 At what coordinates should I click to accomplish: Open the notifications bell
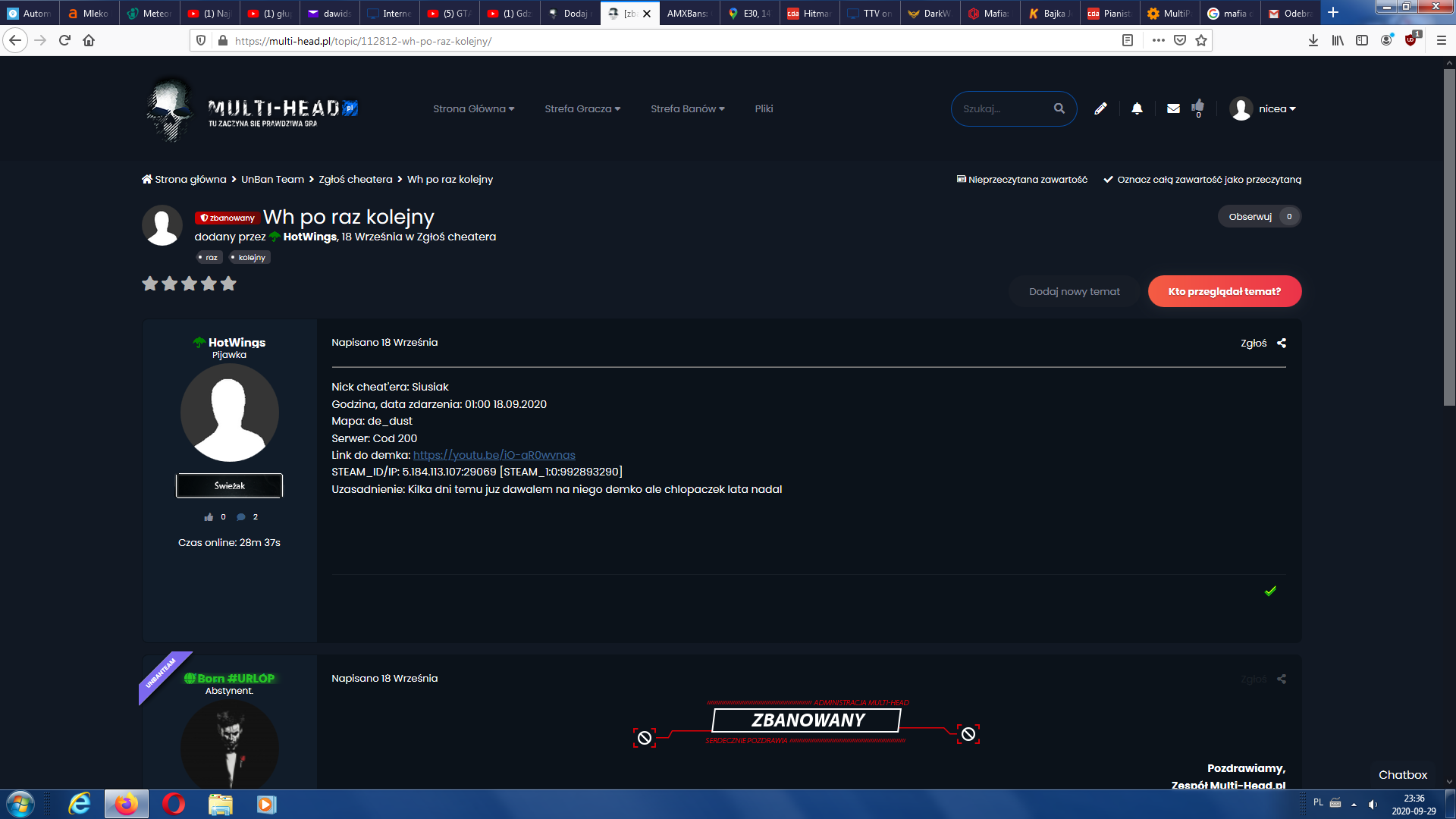click(1137, 108)
